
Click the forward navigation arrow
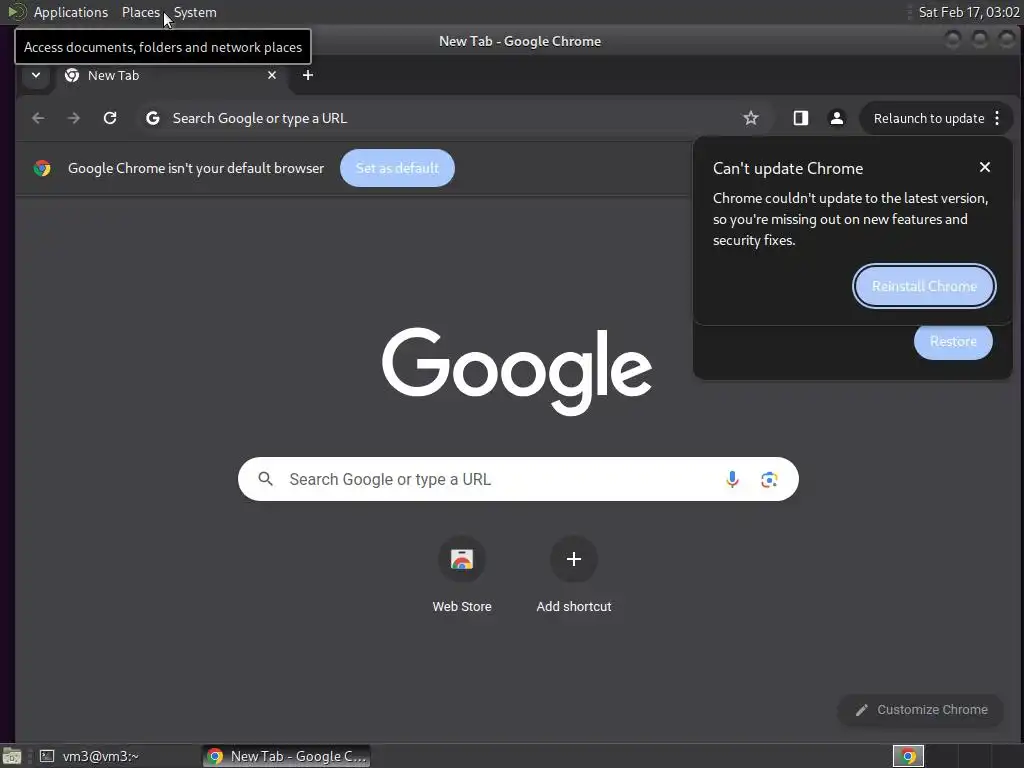point(74,118)
